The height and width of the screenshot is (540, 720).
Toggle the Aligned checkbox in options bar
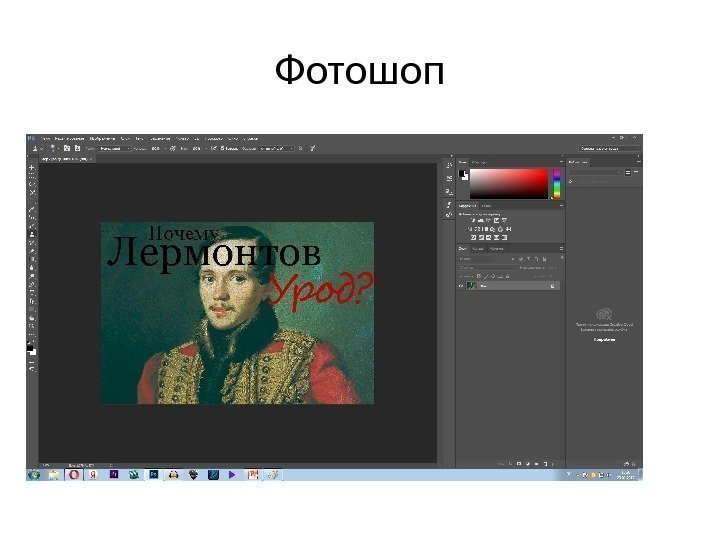(222, 148)
